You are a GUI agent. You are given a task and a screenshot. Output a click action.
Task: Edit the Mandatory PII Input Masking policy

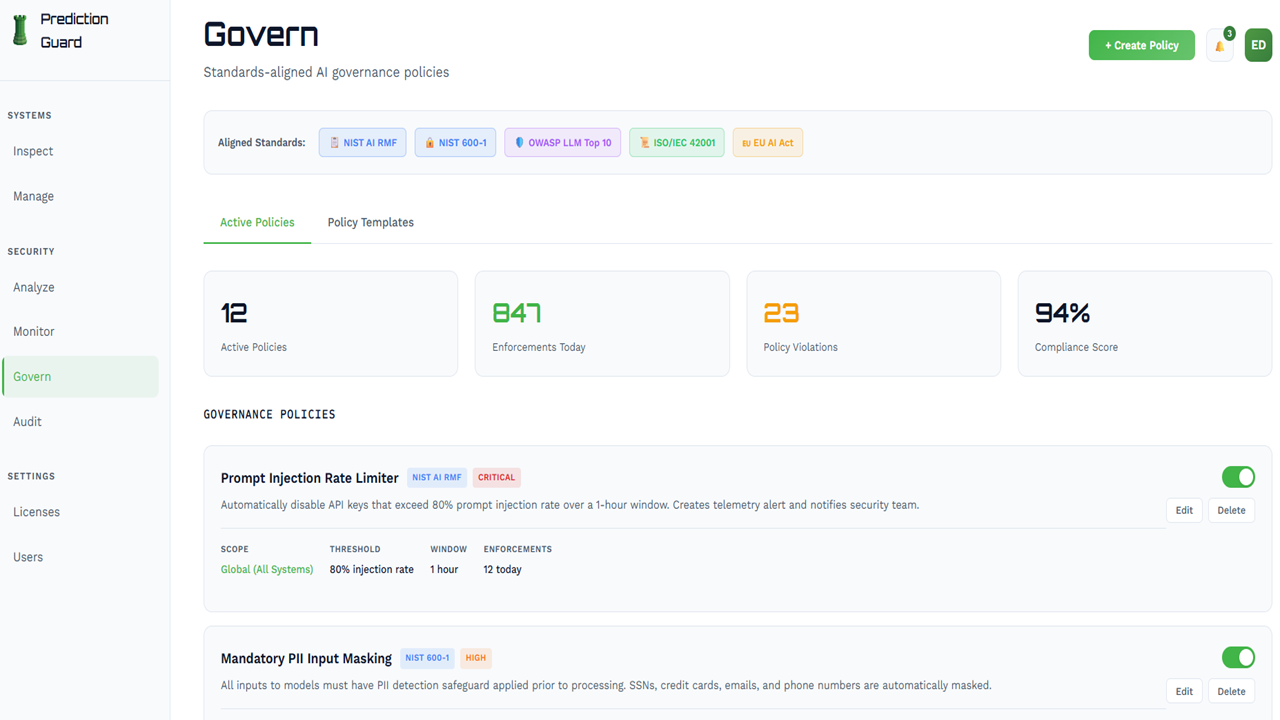1184,691
